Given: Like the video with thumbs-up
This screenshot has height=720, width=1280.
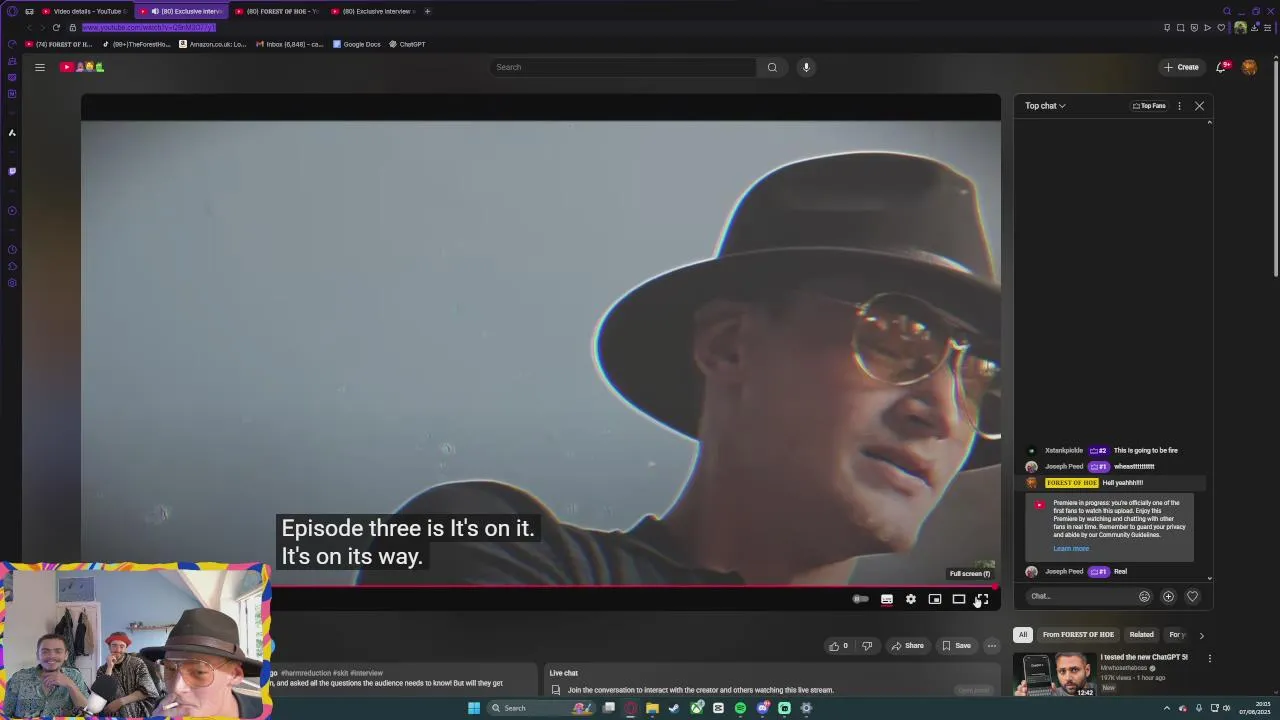Looking at the screenshot, I should [x=838, y=646].
